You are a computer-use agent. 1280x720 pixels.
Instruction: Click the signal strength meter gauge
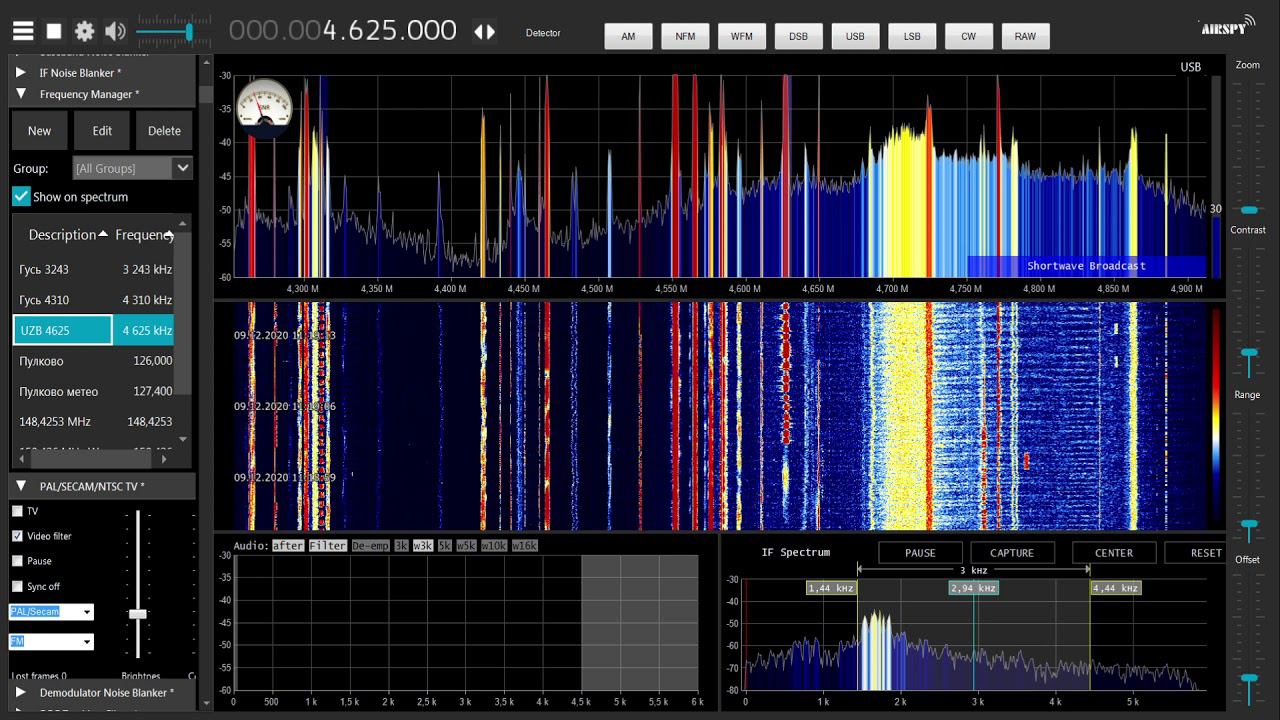(264, 108)
